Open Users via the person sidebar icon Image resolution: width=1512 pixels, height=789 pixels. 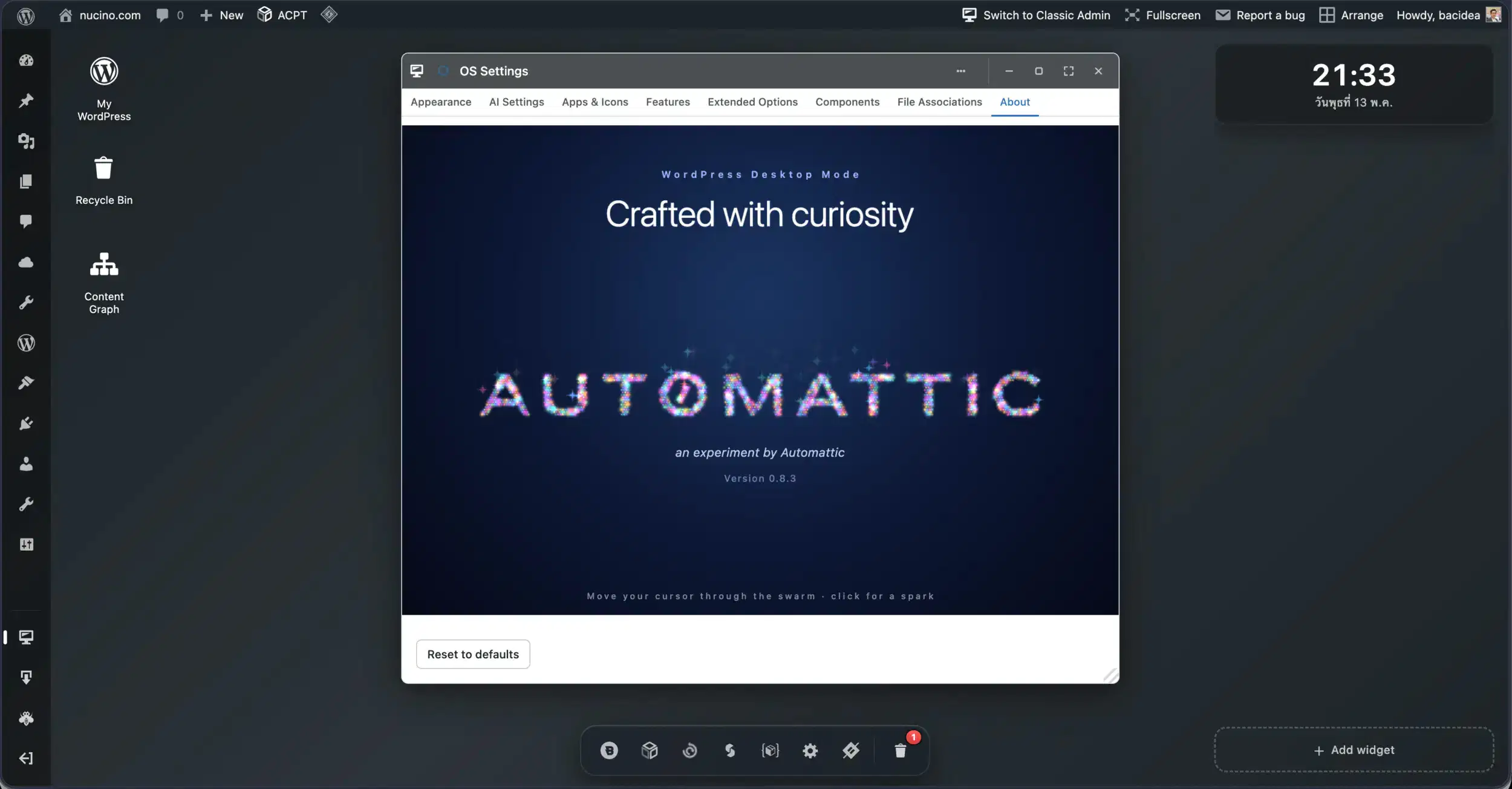point(26,464)
